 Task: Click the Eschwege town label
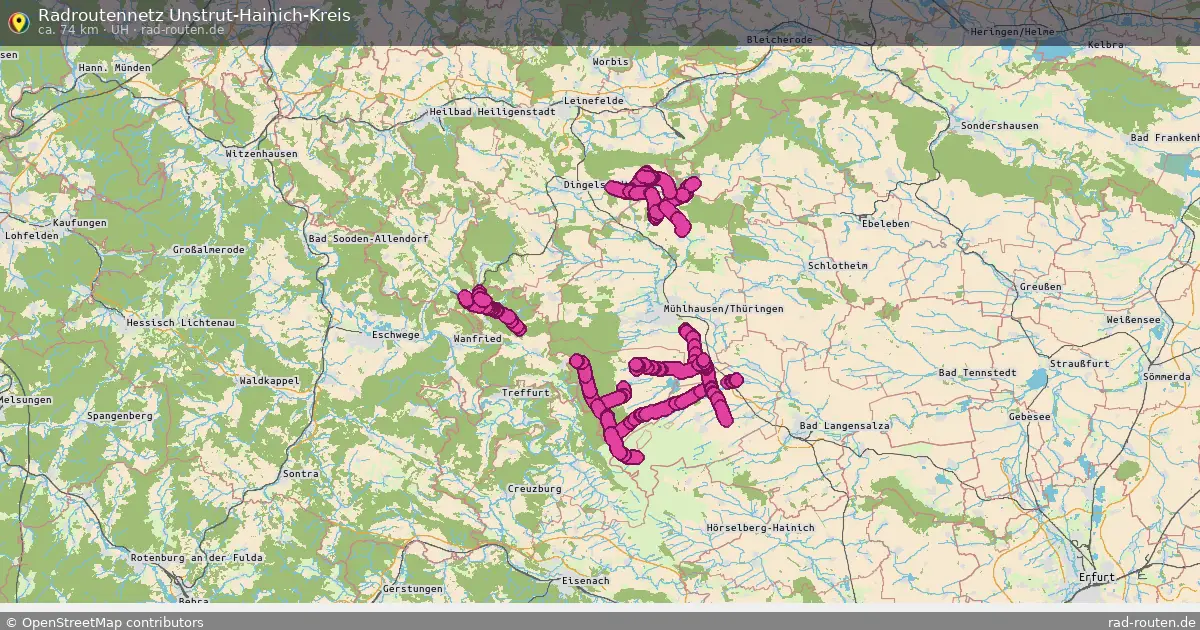pos(396,335)
